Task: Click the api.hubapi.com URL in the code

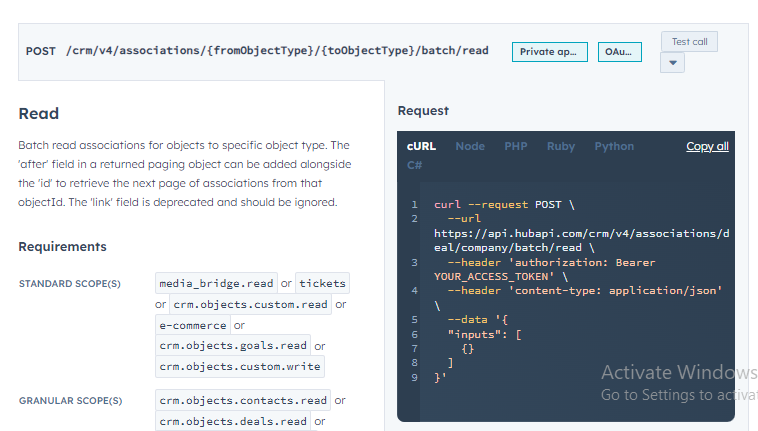Action: click(582, 241)
